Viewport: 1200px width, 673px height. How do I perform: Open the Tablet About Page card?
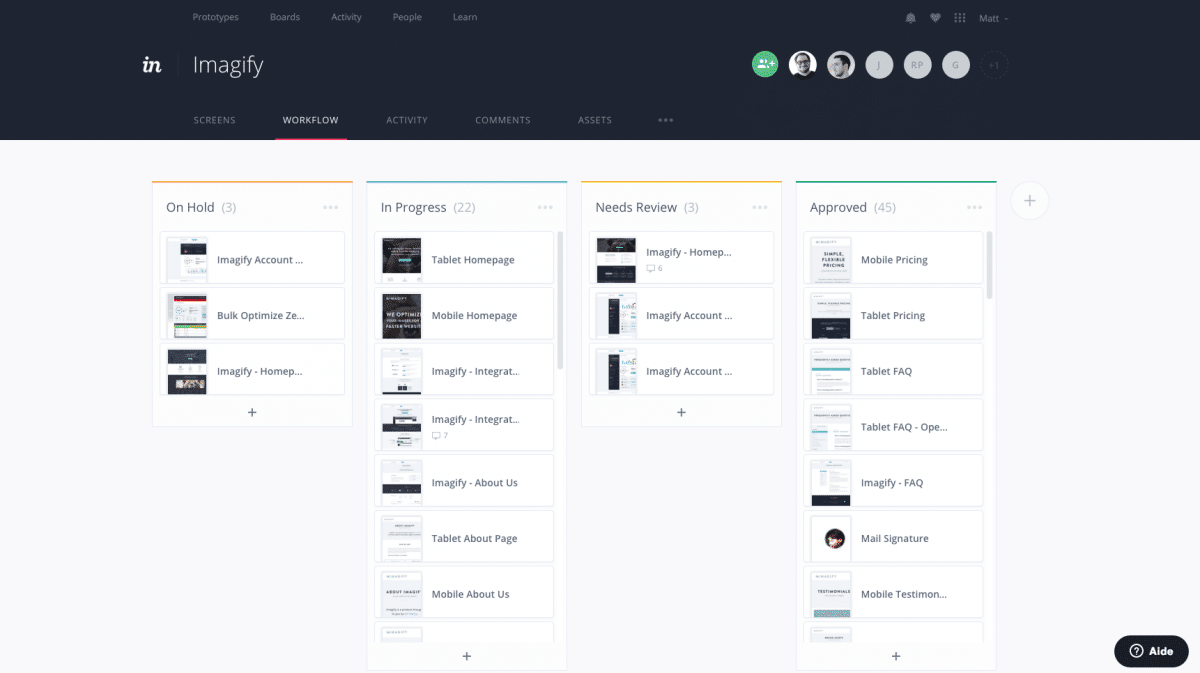click(464, 539)
